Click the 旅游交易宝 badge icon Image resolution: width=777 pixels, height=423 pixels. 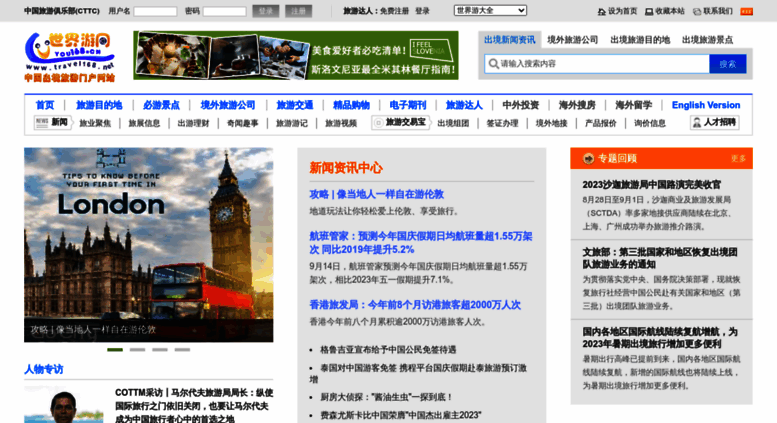379,122
